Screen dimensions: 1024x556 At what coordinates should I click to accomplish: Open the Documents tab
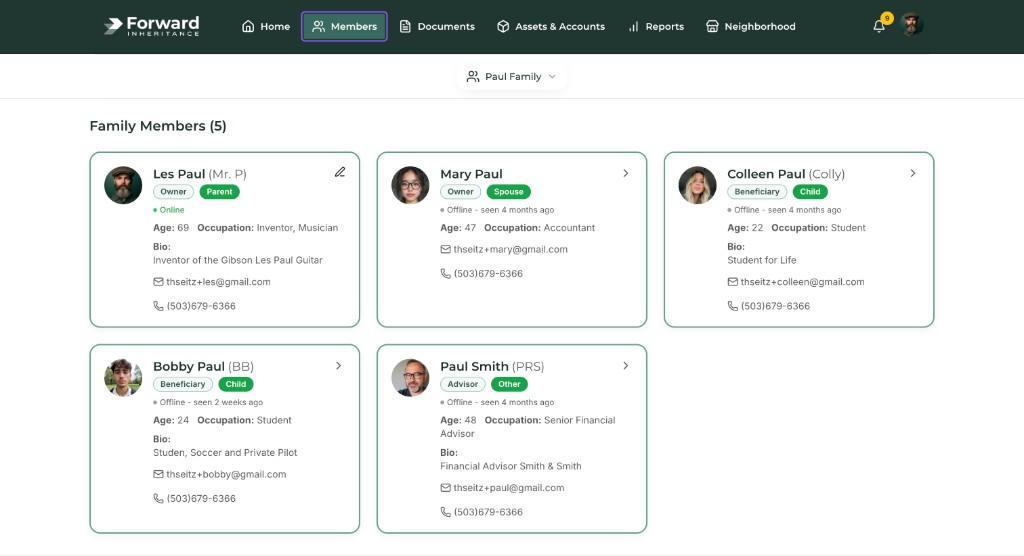(437, 27)
